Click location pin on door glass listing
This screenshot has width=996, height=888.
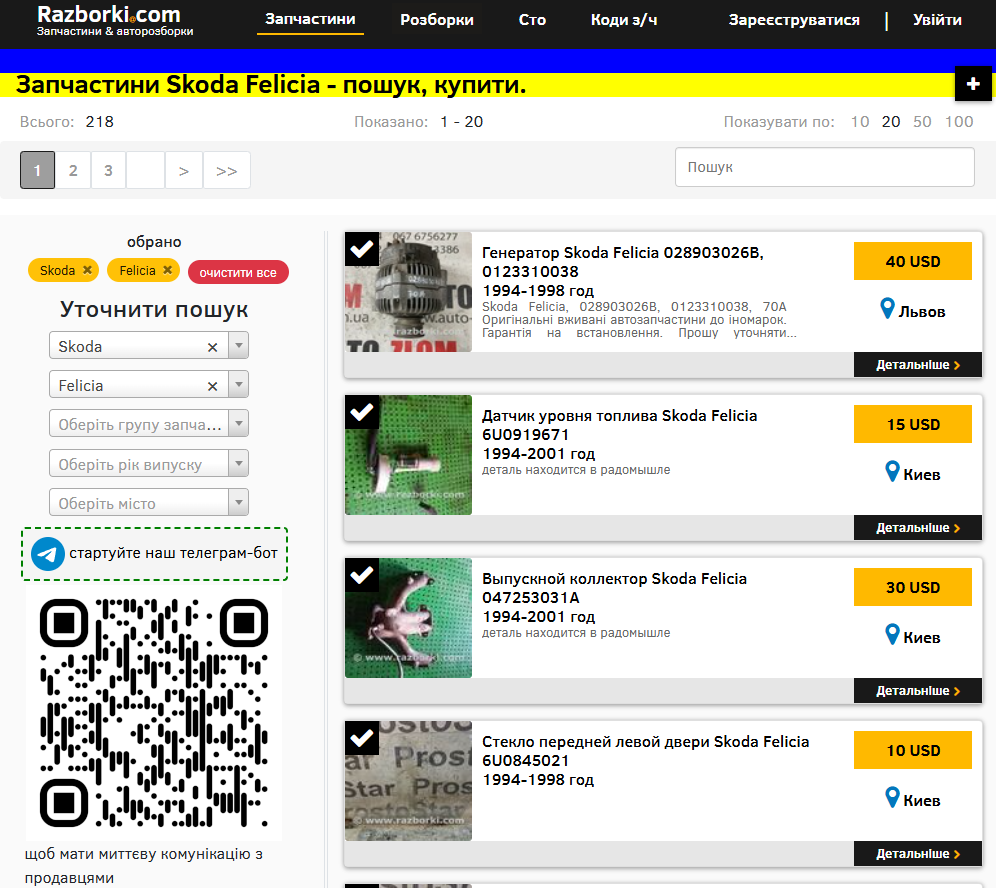point(892,797)
